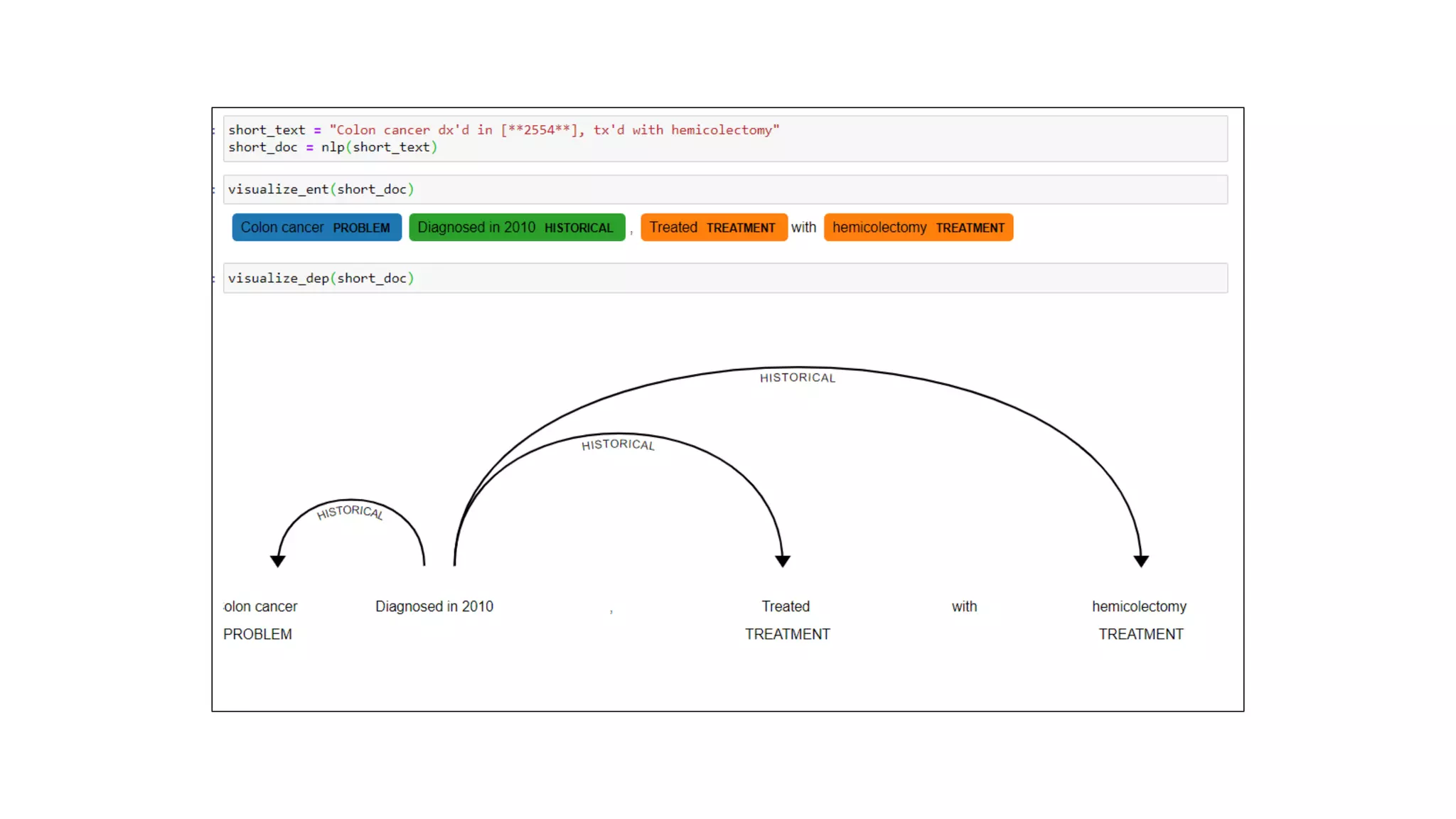Click arrowhead pointing to colon cancer
The image size is (1456, 819).
click(x=278, y=561)
